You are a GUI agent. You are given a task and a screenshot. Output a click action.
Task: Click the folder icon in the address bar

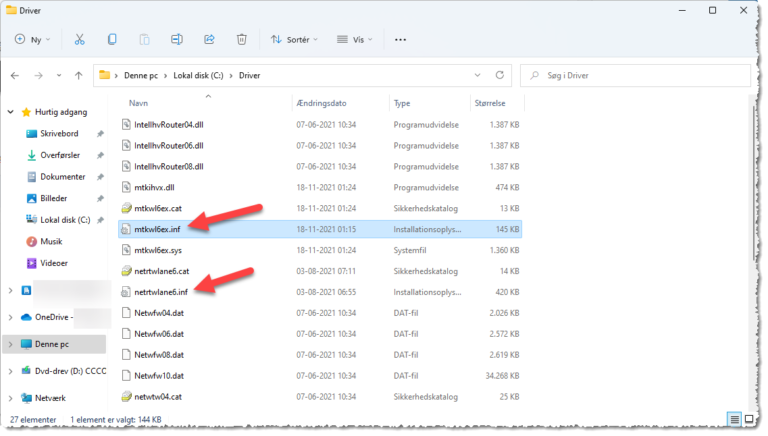click(x=104, y=75)
